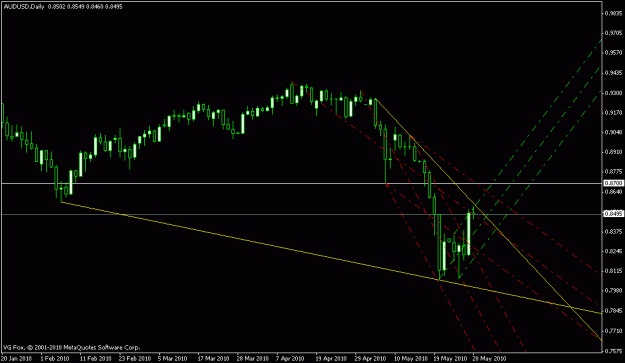Click the 28 Mar 2010 date label
Image resolution: width=625 pixels, height=363 pixels.
click(x=253, y=358)
